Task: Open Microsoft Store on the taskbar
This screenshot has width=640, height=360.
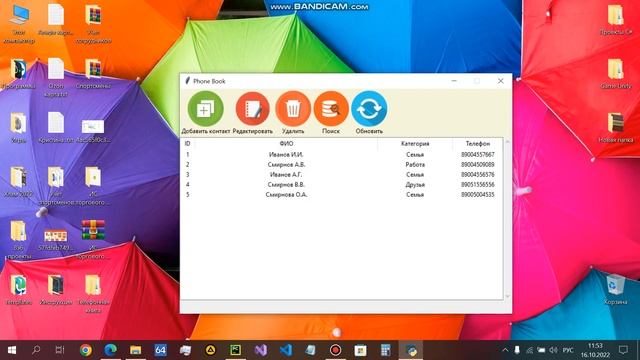Action: point(360,350)
